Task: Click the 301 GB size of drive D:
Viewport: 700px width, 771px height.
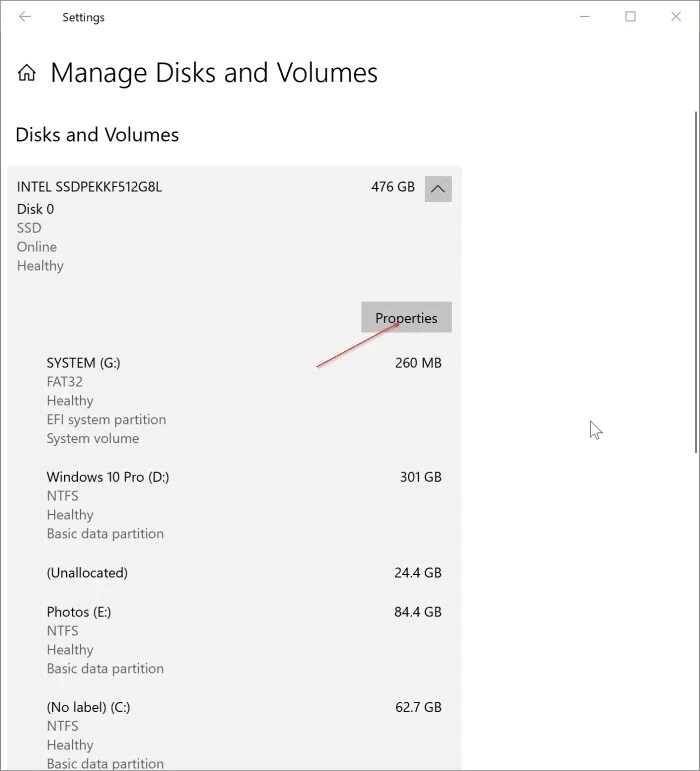Action: [x=420, y=477]
